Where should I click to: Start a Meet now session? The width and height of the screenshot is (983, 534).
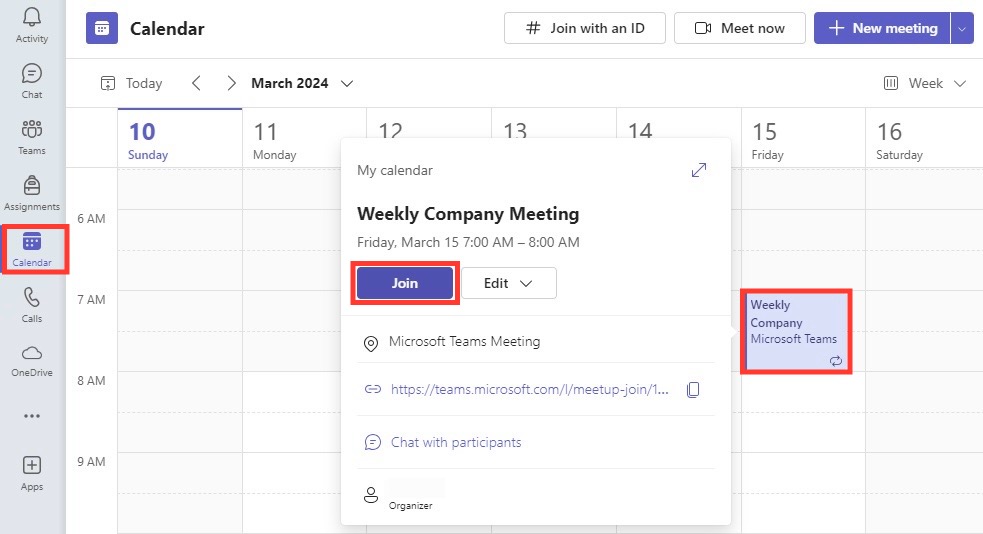click(739, 28)
